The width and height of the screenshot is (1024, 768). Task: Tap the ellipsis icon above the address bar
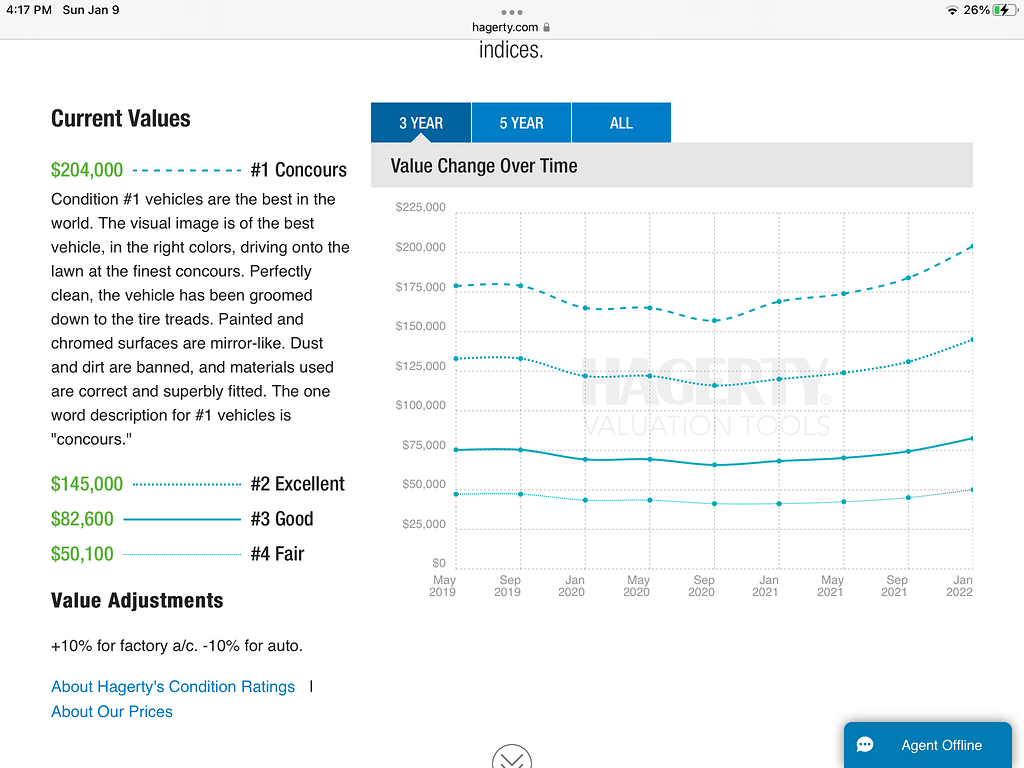511,14
